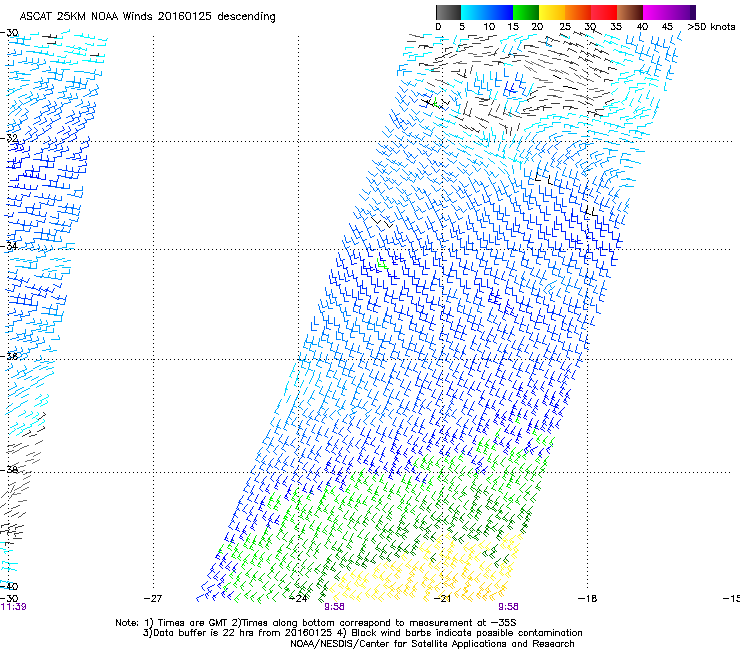Click the gray 0-5 knots legend segment
740x650 pixels.
448,12
